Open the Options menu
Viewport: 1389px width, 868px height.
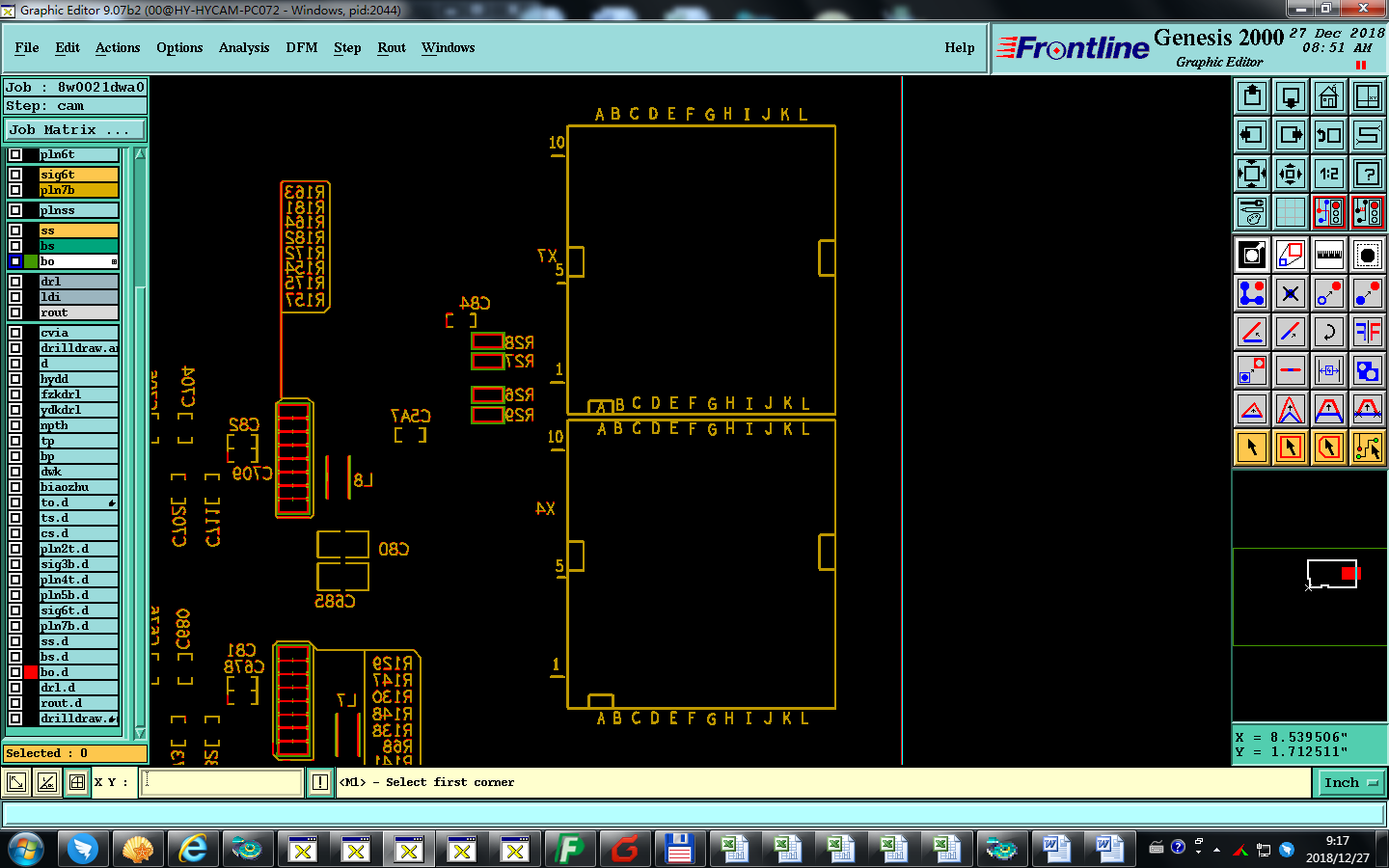click(179, 47)
